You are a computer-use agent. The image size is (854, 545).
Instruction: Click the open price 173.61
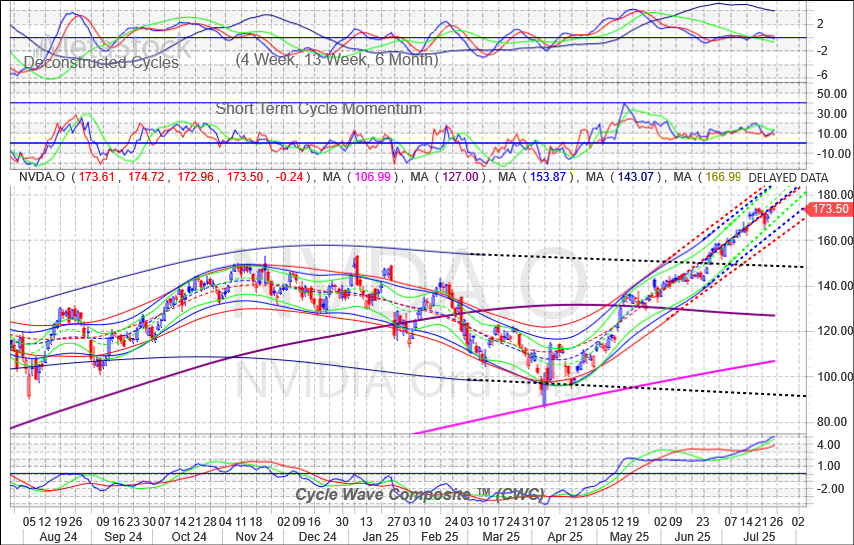coord(97,177)
